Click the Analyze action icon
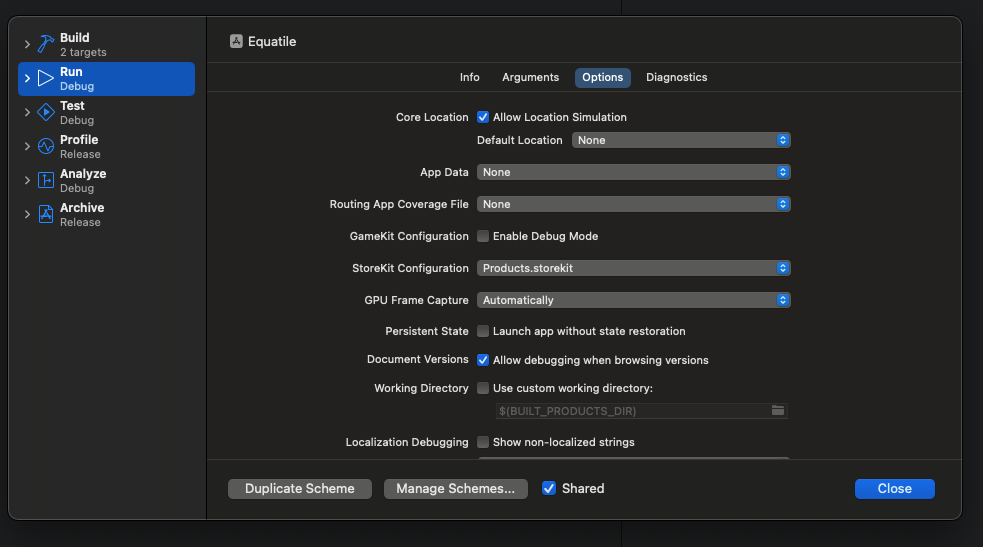This screenshot has width=983, height=547. 46,181
